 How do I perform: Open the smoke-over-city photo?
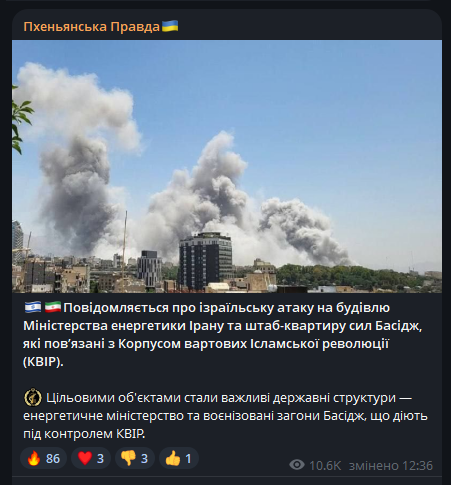tap(227, 166)
